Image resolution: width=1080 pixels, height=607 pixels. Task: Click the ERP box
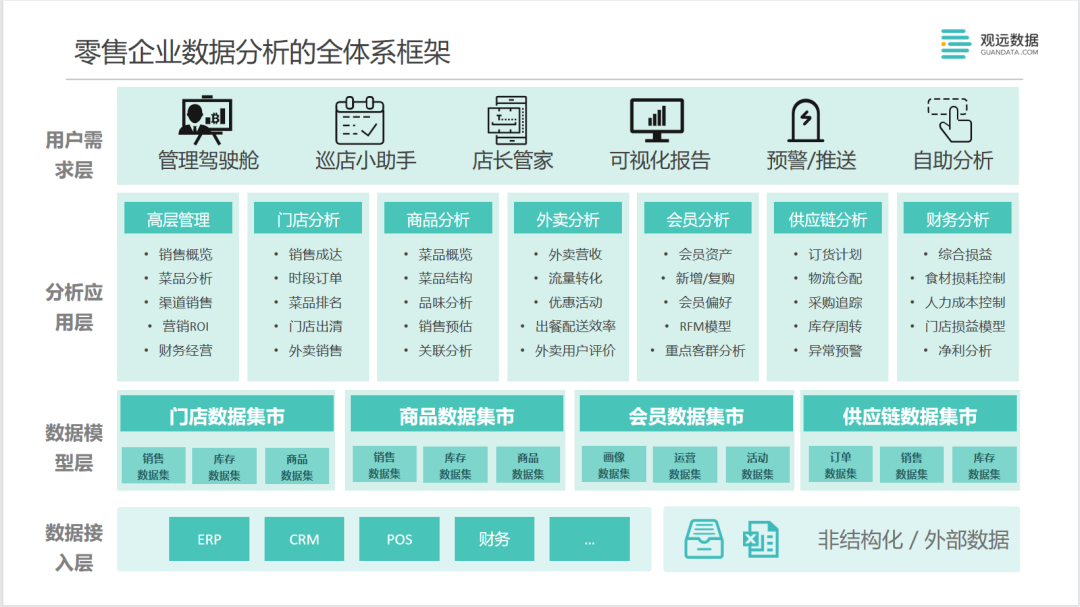[209, 539]
